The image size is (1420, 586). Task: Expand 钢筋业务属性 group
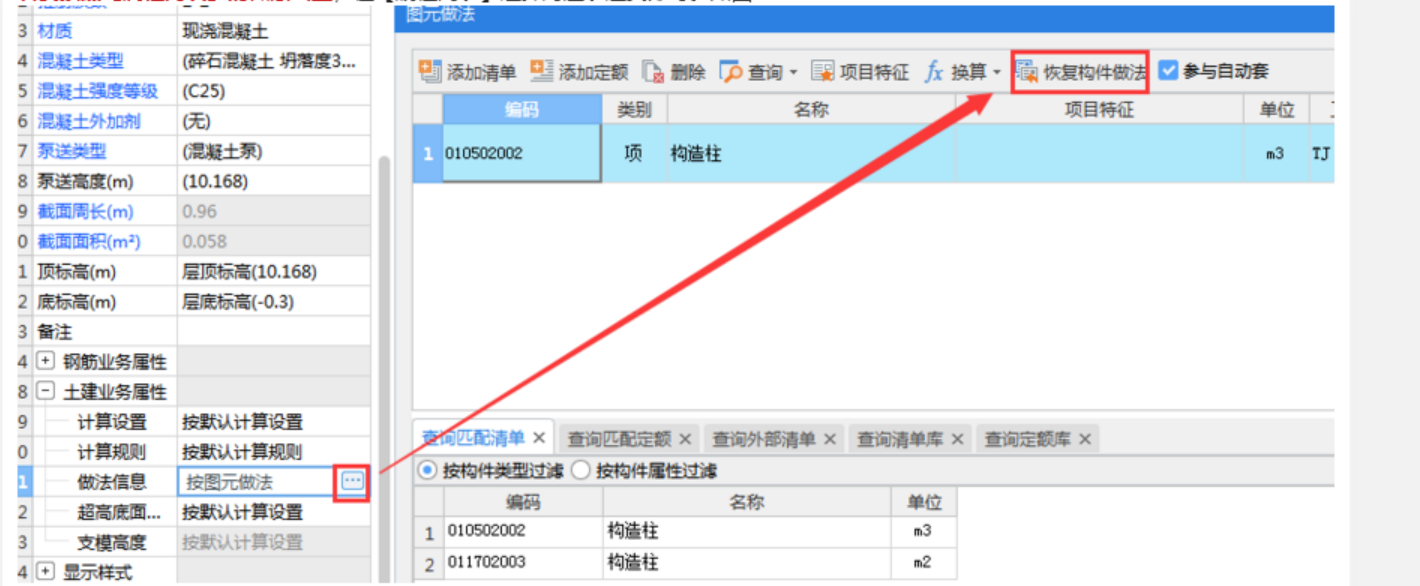(45, 362)
